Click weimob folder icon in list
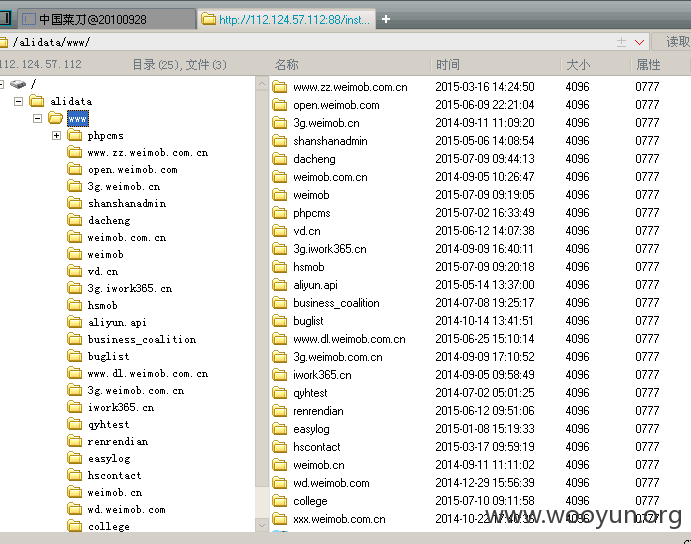 coord(280,194)
